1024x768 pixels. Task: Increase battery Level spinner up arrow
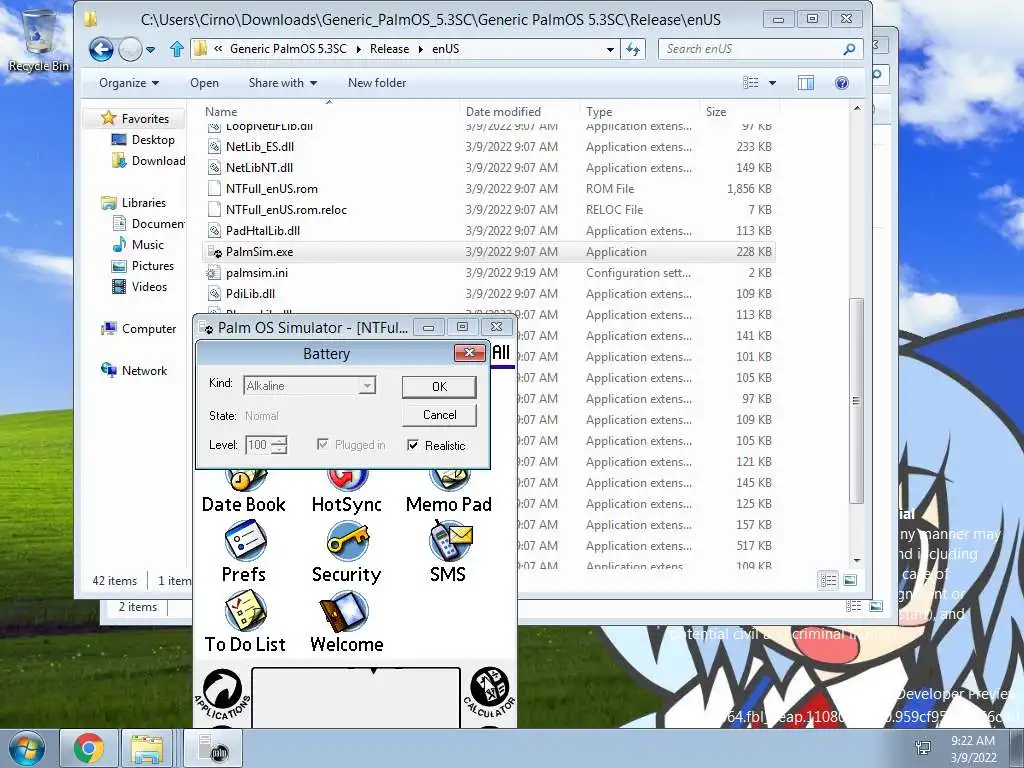click(x=279, y=440)
